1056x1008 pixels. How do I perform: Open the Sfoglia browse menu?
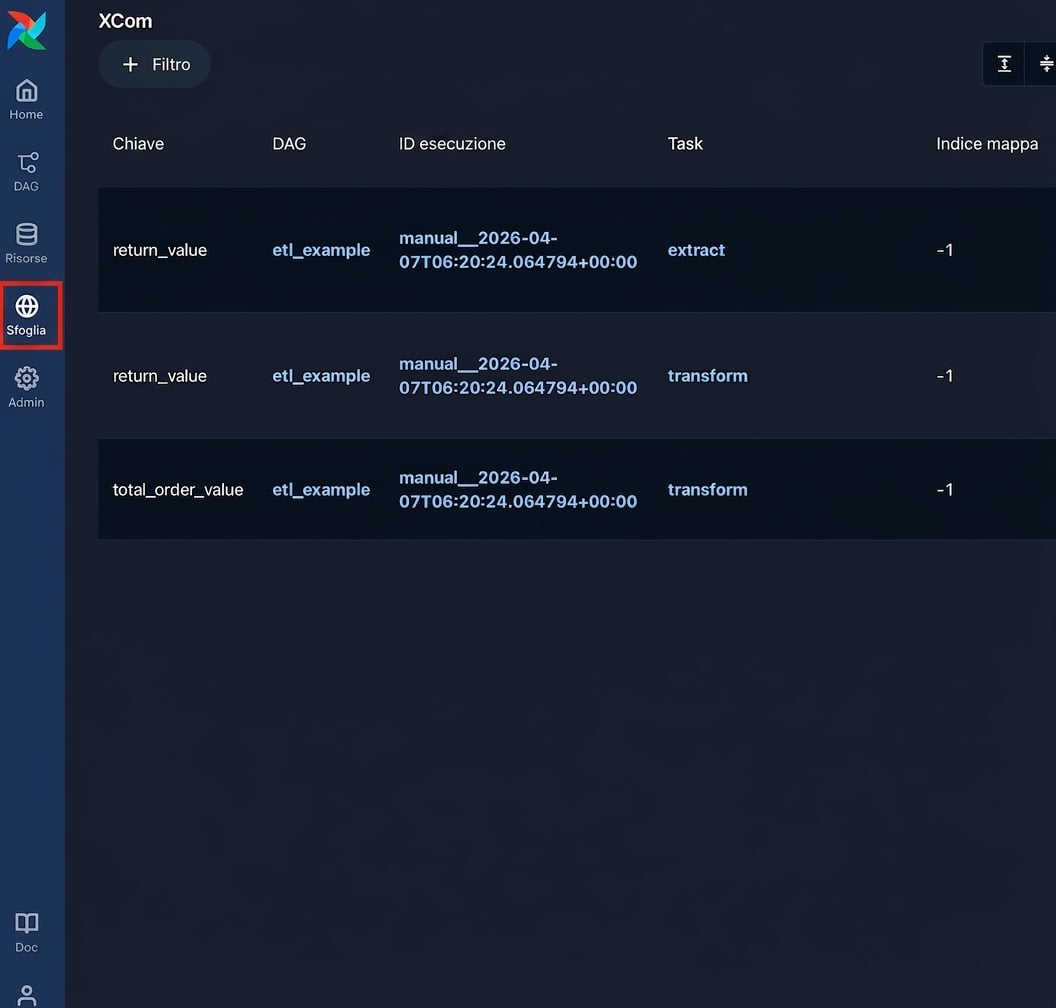pyautogui.click(x=26, y=315)
